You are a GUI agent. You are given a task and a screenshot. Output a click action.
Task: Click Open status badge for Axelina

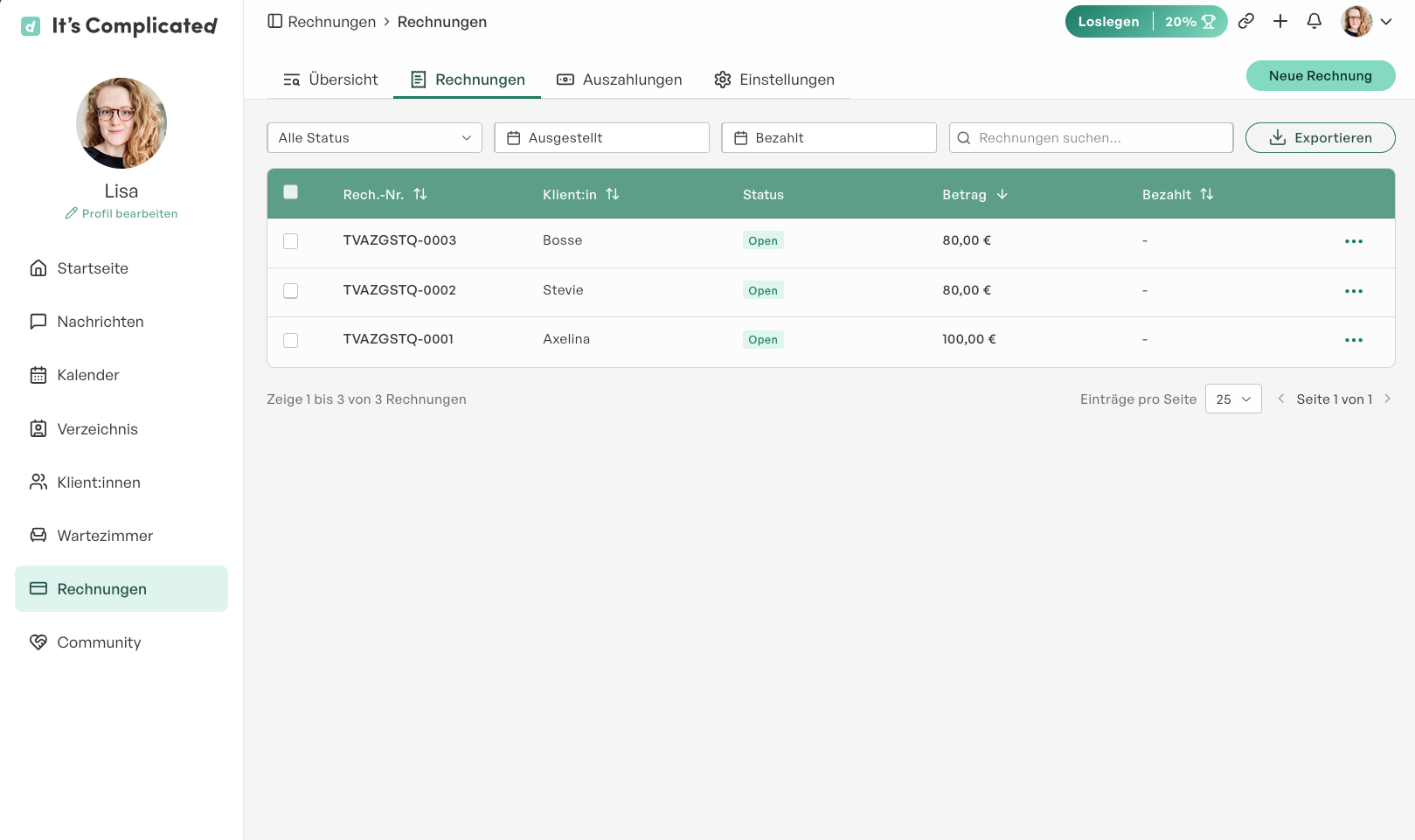point(763,339)
